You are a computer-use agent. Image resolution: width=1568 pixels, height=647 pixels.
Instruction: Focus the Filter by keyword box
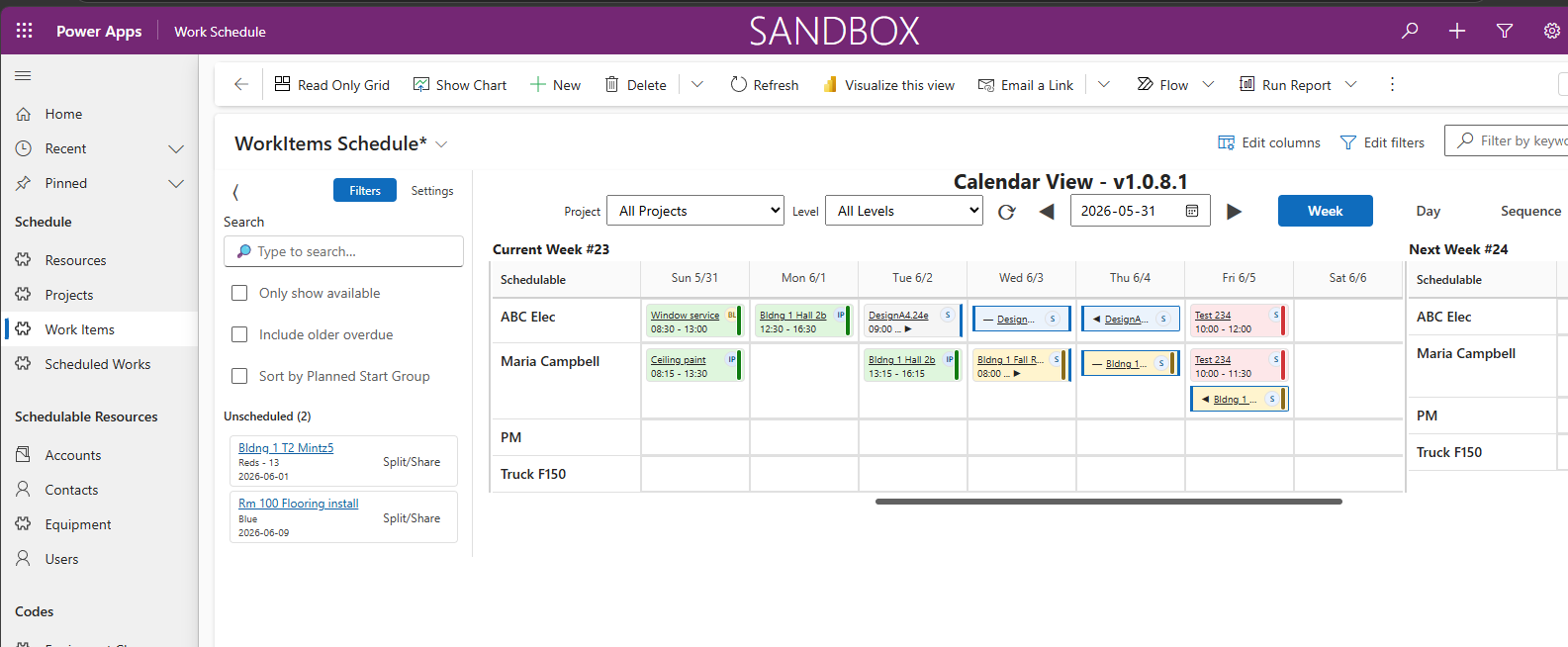pyautogui.click(x=1509, y=140)
